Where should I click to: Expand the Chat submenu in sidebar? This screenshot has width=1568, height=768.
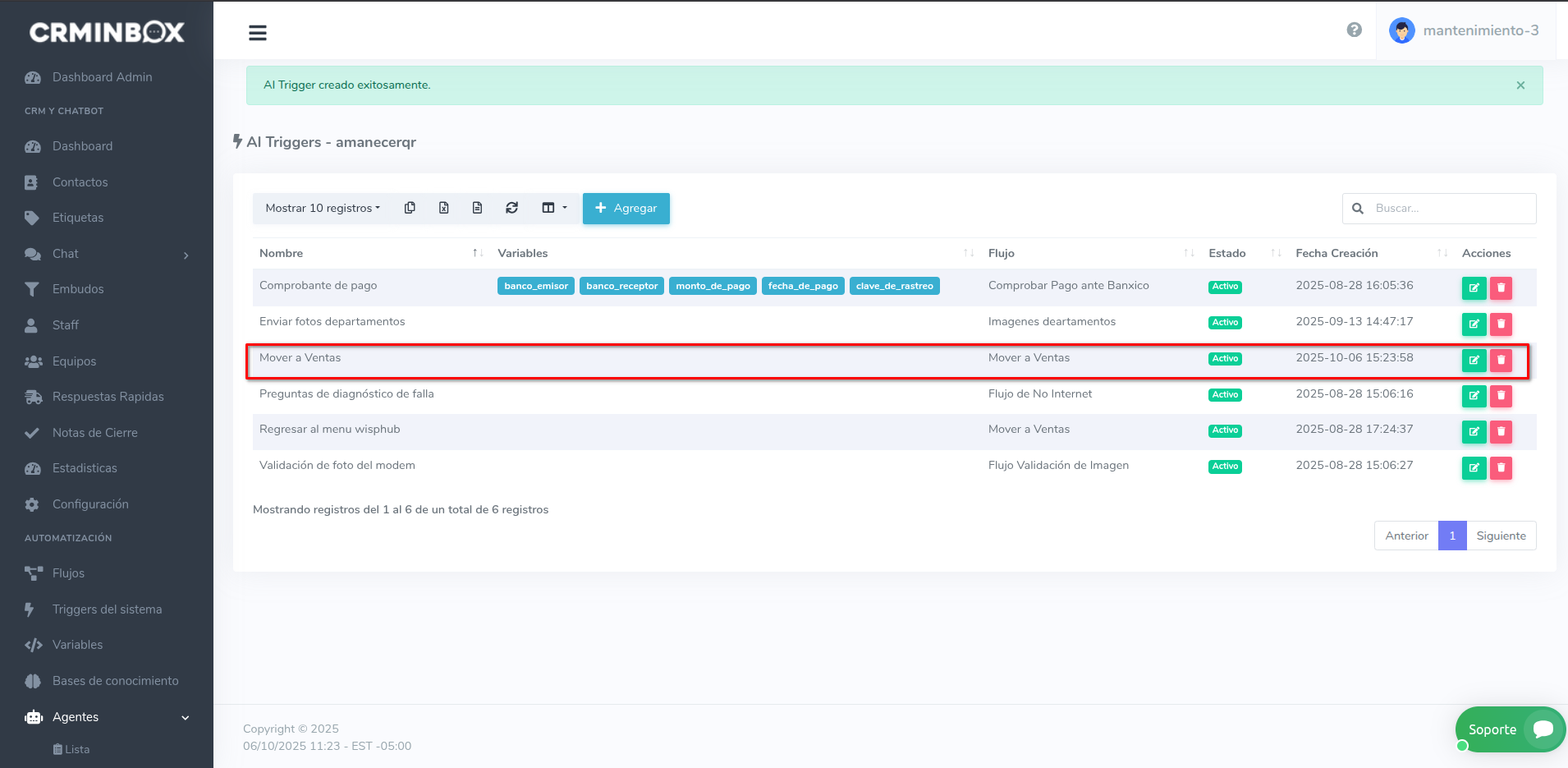click(x=107, y=254)
